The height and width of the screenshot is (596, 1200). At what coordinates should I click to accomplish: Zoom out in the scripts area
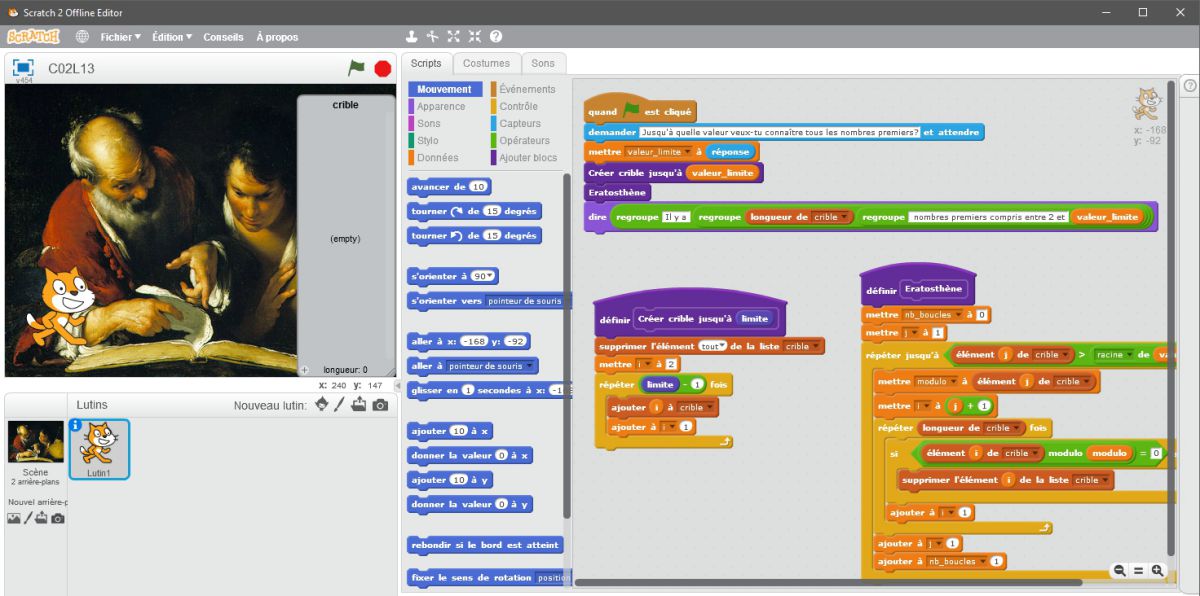(1120, 570)
